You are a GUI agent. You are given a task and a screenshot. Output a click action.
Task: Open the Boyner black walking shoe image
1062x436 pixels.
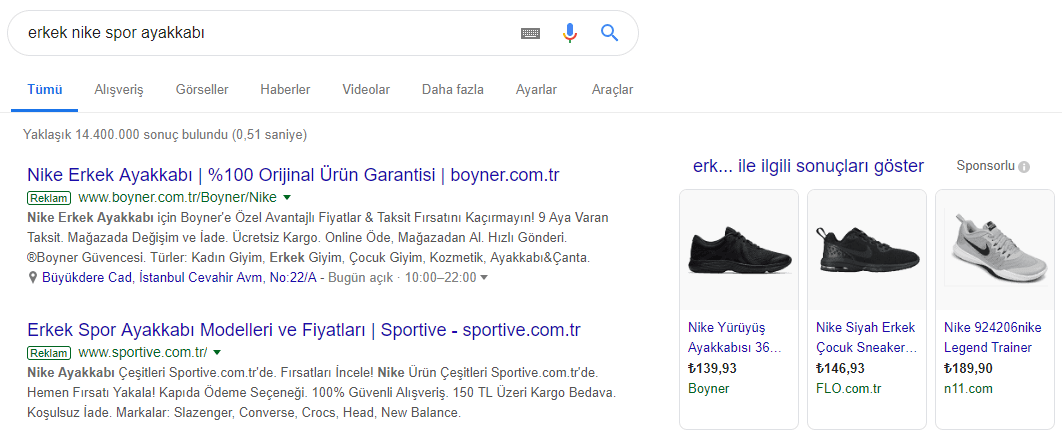(x=739, y=249)
